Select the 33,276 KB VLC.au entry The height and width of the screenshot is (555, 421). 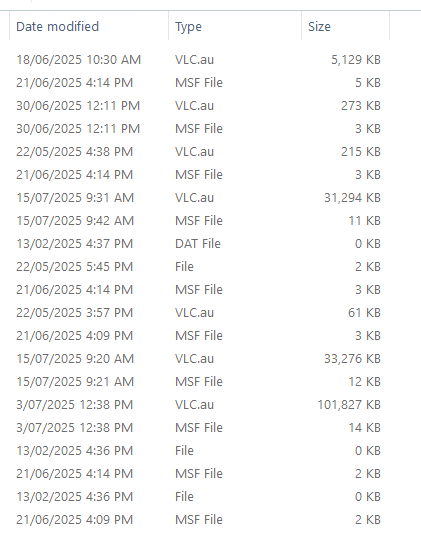pos(198,359)
